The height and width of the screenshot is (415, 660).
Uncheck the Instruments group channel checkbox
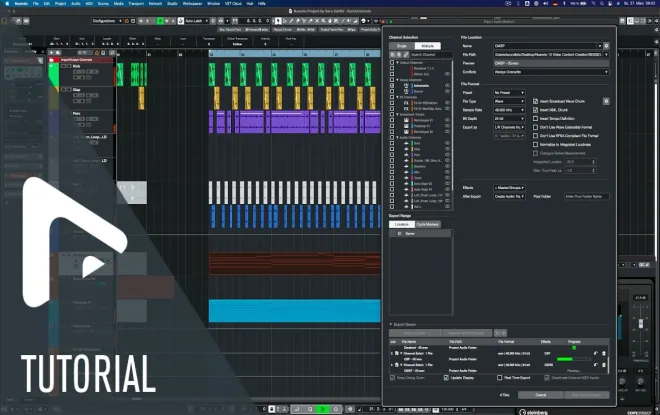tap(392, 85)
